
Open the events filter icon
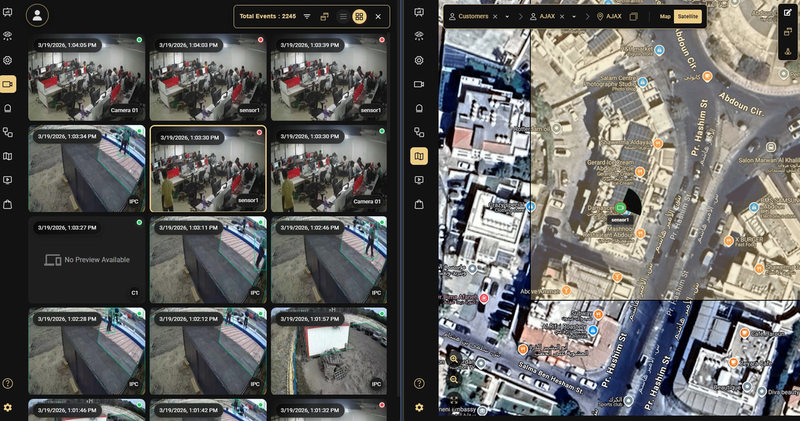tap(307, 16)
